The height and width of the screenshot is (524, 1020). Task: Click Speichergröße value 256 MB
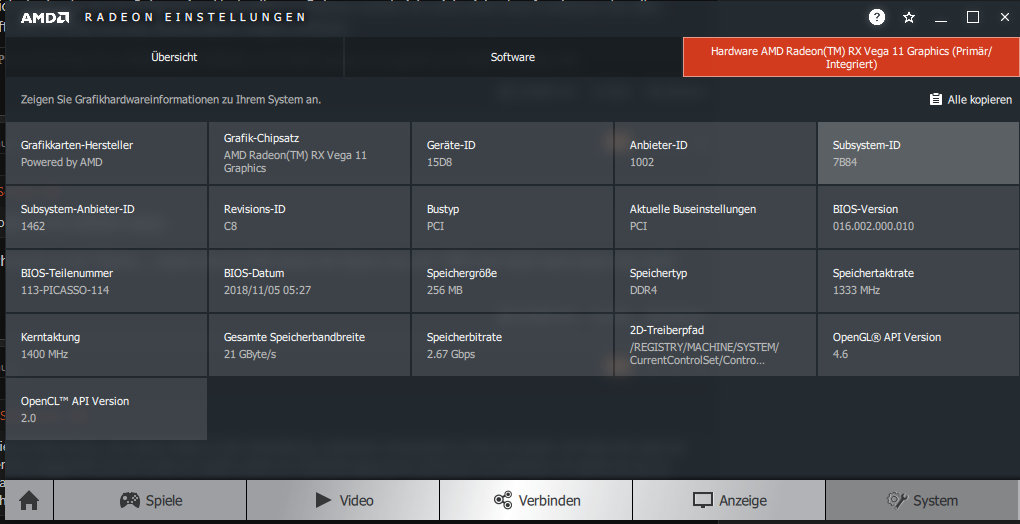444,290
